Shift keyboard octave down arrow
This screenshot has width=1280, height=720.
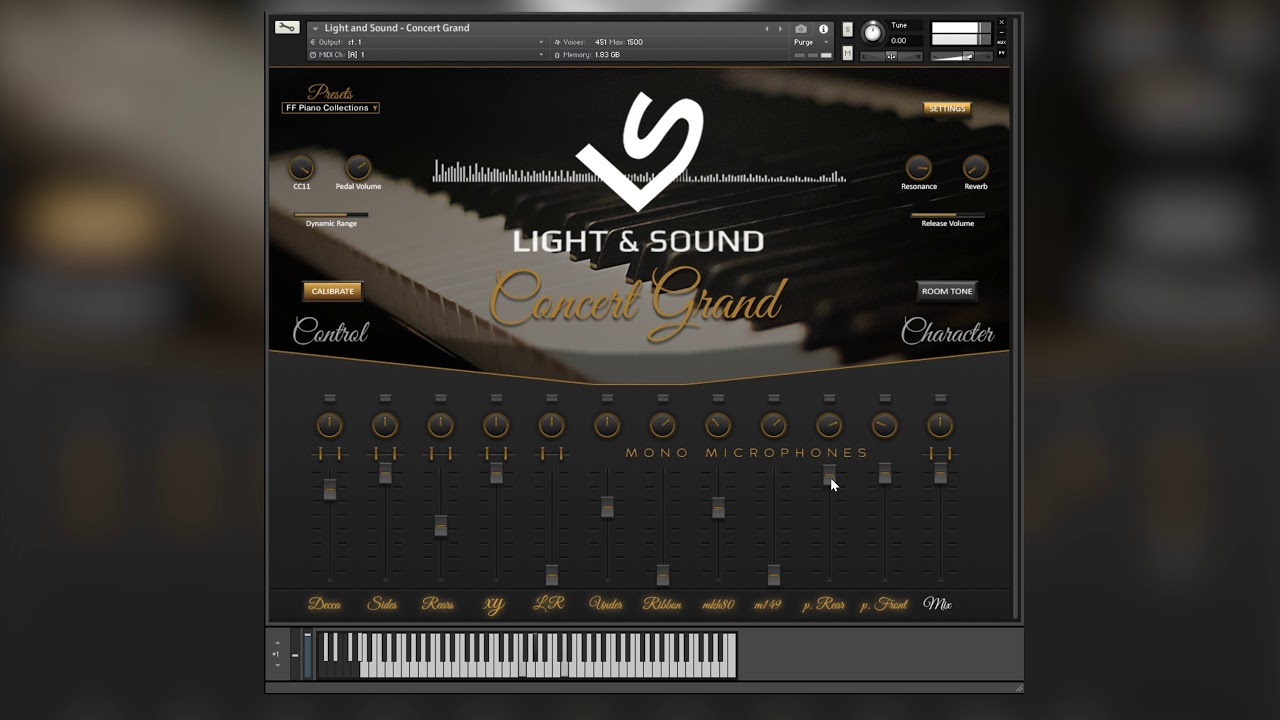click(x=278, y=664)
